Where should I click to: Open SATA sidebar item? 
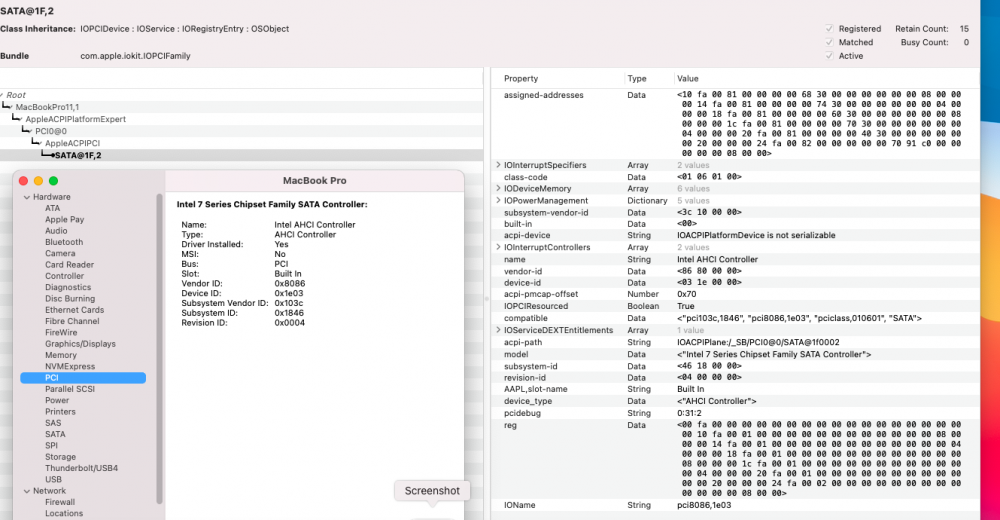55,435
